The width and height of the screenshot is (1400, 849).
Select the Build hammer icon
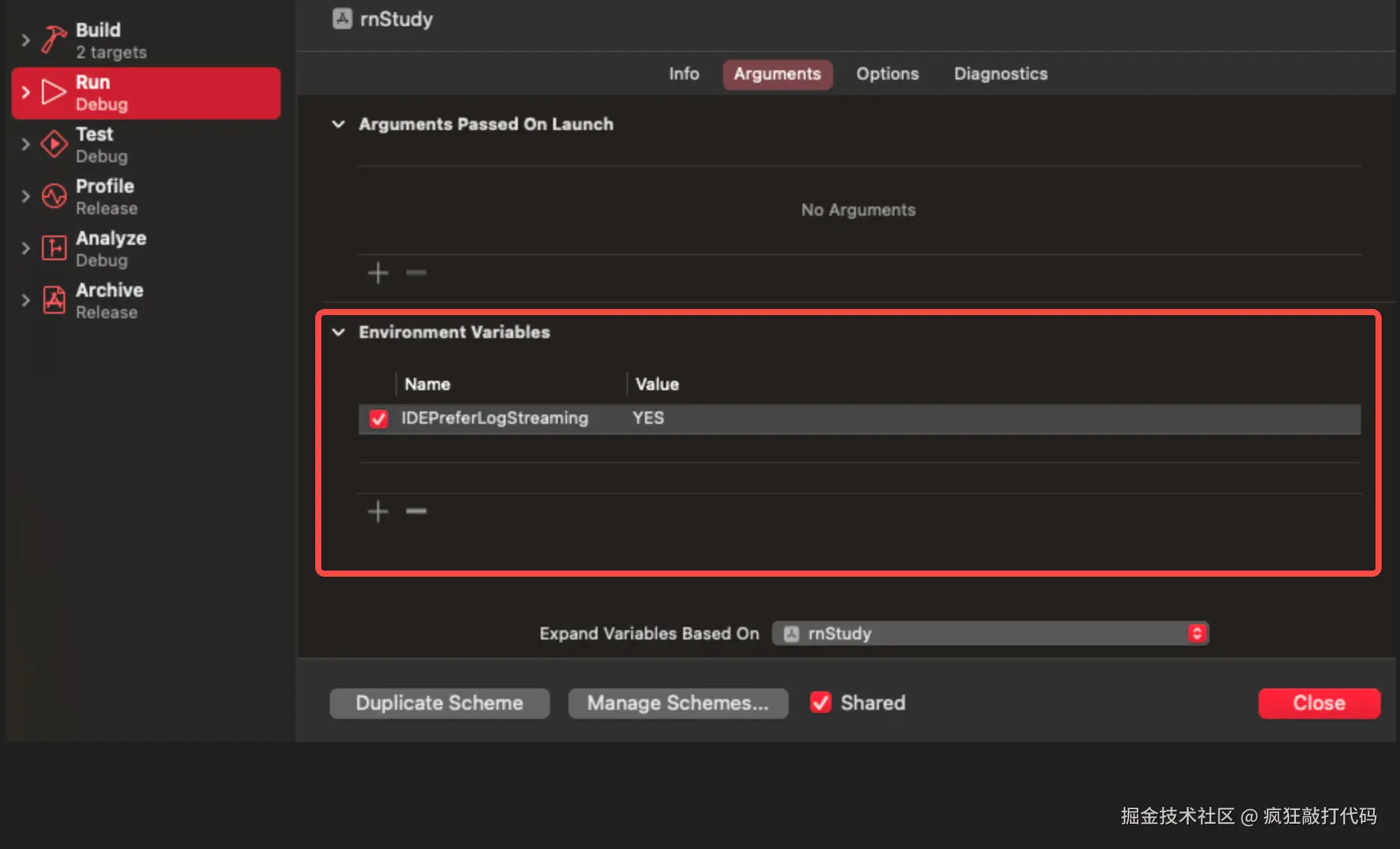pos(54,40)
